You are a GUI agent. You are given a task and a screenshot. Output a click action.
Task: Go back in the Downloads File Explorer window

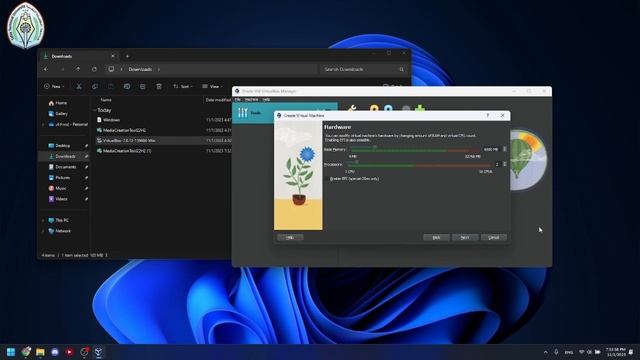coord(46,69)
